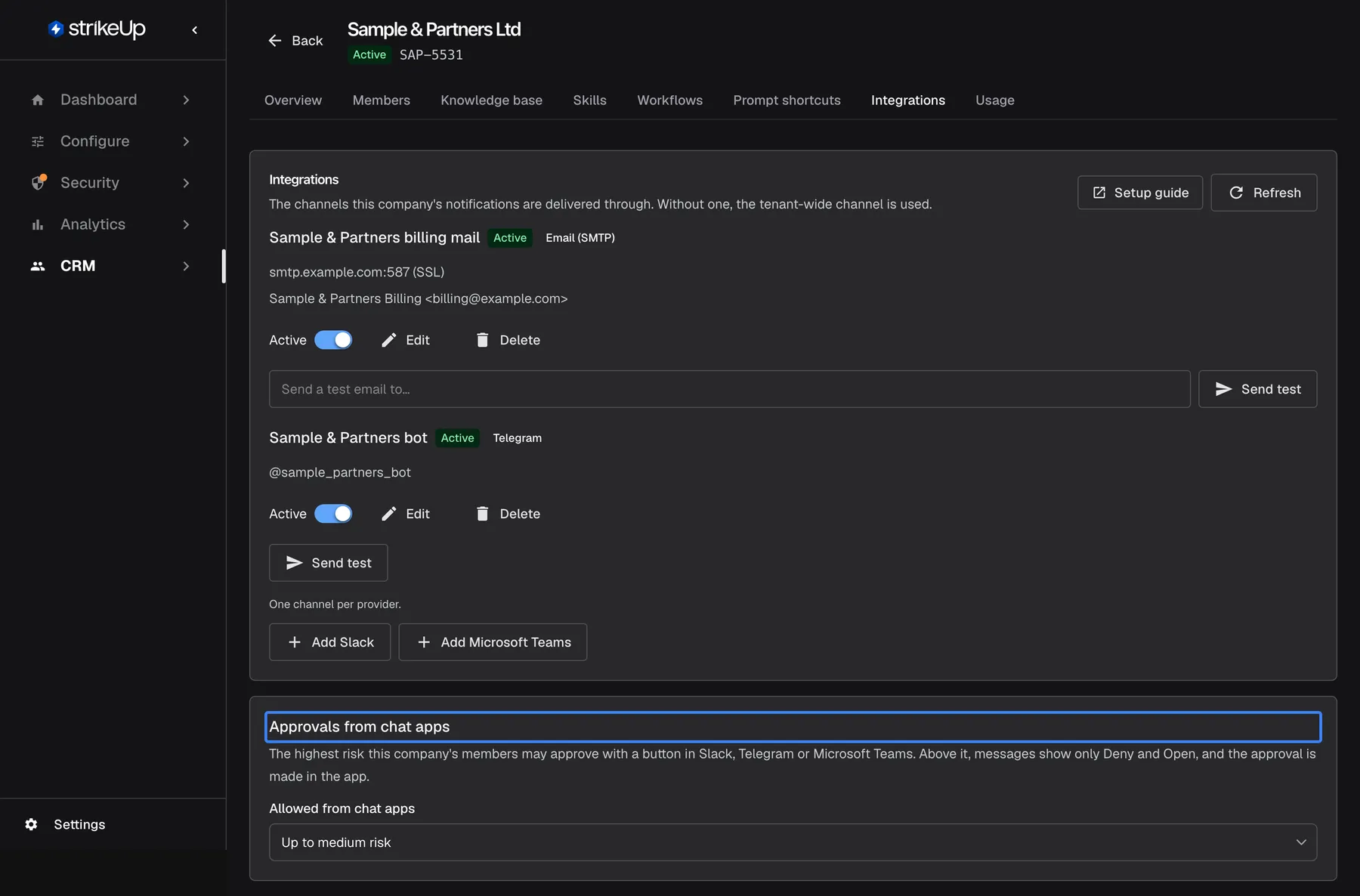Click the Integrations tab
The image size is (1360, 896).
click(x=908, y=100)
